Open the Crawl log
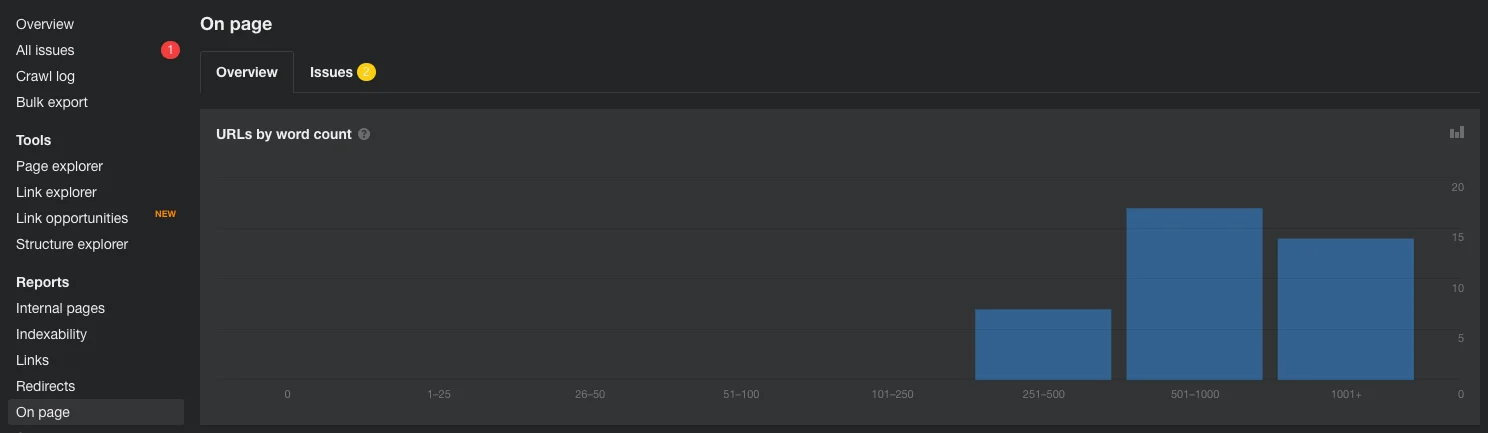The height and width of the screenshot is (433, 1488). tap(45, 76)
